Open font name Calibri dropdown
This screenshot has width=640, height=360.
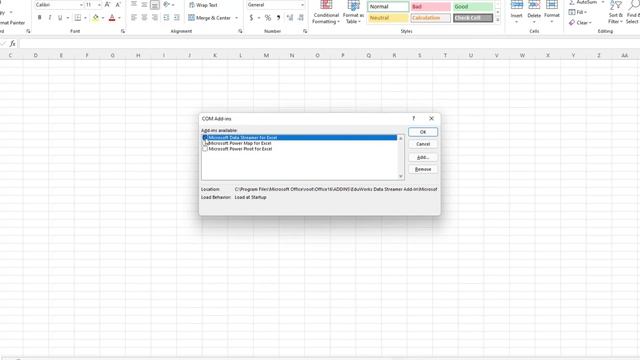point(81,5)
